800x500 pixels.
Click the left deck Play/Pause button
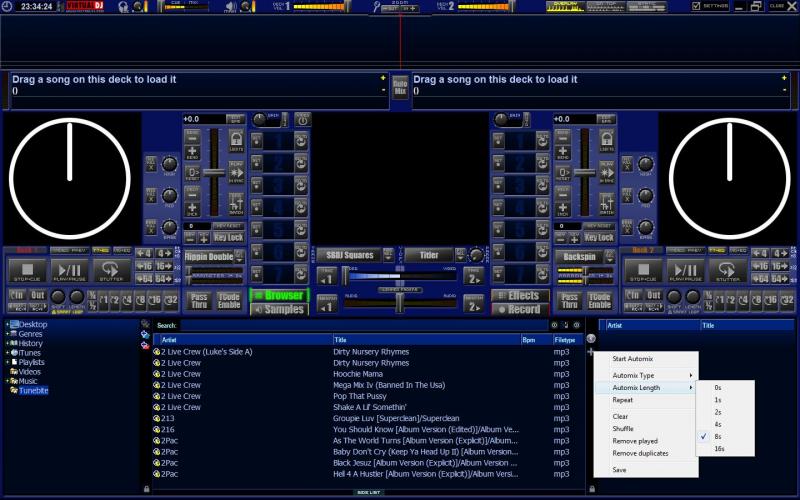point(69,271)
